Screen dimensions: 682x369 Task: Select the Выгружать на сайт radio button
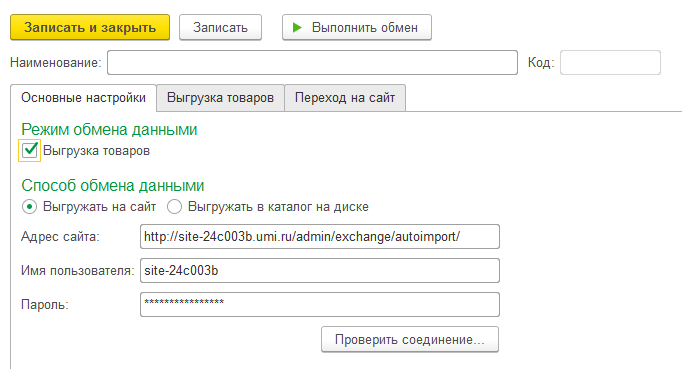click(x=29, y=207)
